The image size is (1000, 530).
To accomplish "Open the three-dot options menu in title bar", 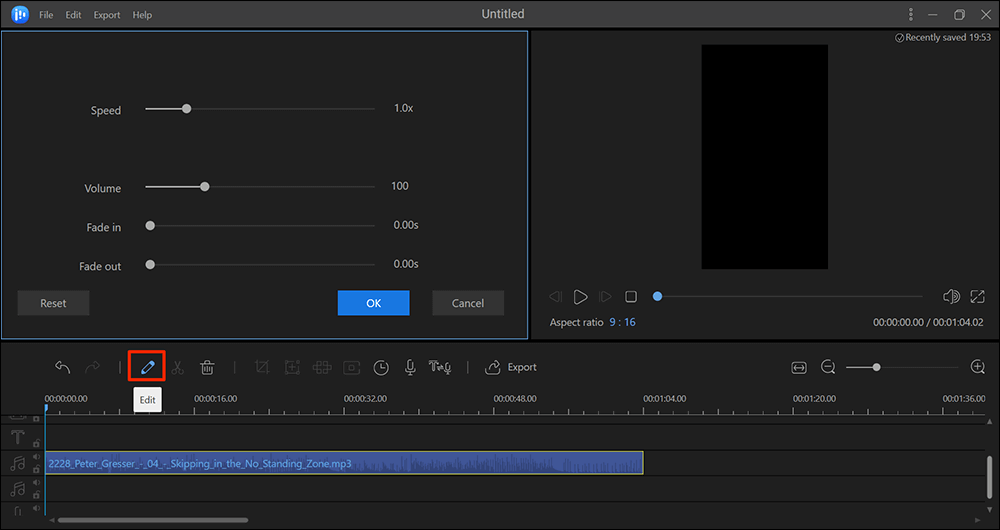I will pos(910,15).
